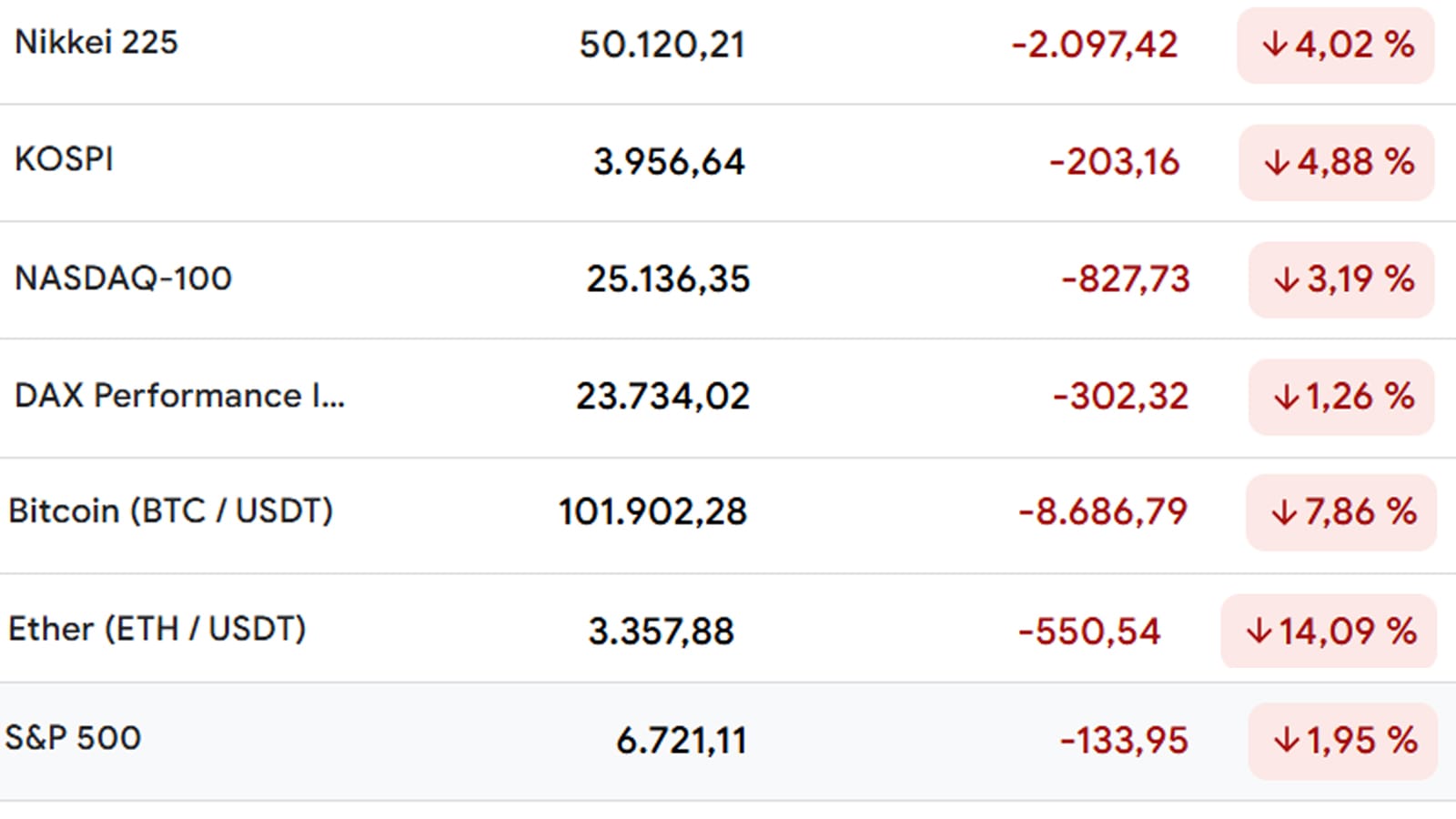This screenshot has width=1456, height=819.
Task: Click the KOSPI change value -203,16
Action: pos(1114,163)
